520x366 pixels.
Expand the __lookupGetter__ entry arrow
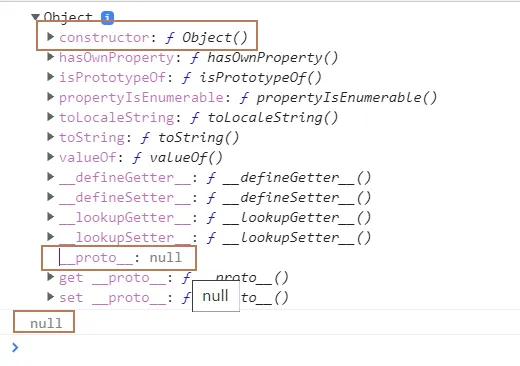tap(50, 217)
